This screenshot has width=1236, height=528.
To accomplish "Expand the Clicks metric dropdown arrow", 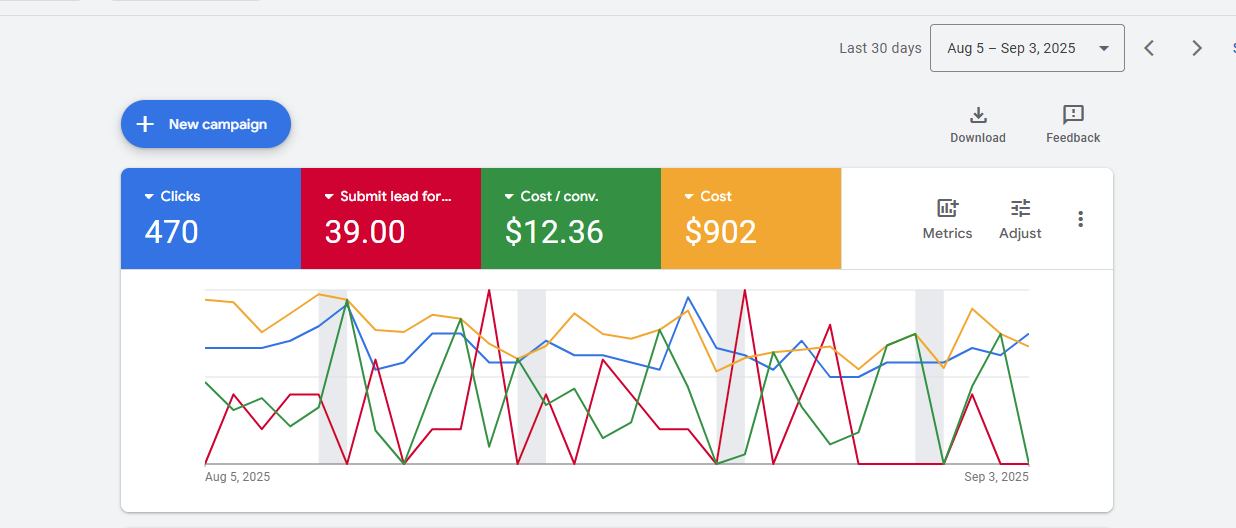I will pyautogui.click(x=149, y=197).
